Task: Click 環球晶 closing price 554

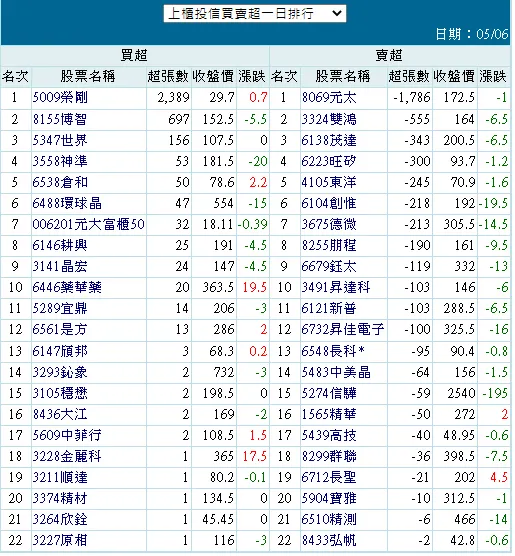Action: pos(223,203)
